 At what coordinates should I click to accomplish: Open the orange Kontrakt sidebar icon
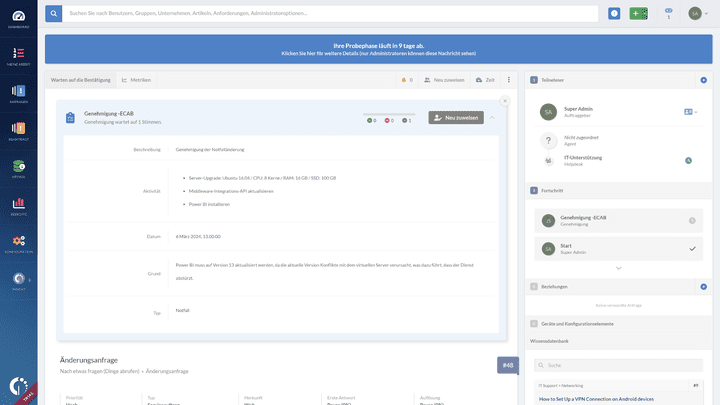(x=18, y=131)
